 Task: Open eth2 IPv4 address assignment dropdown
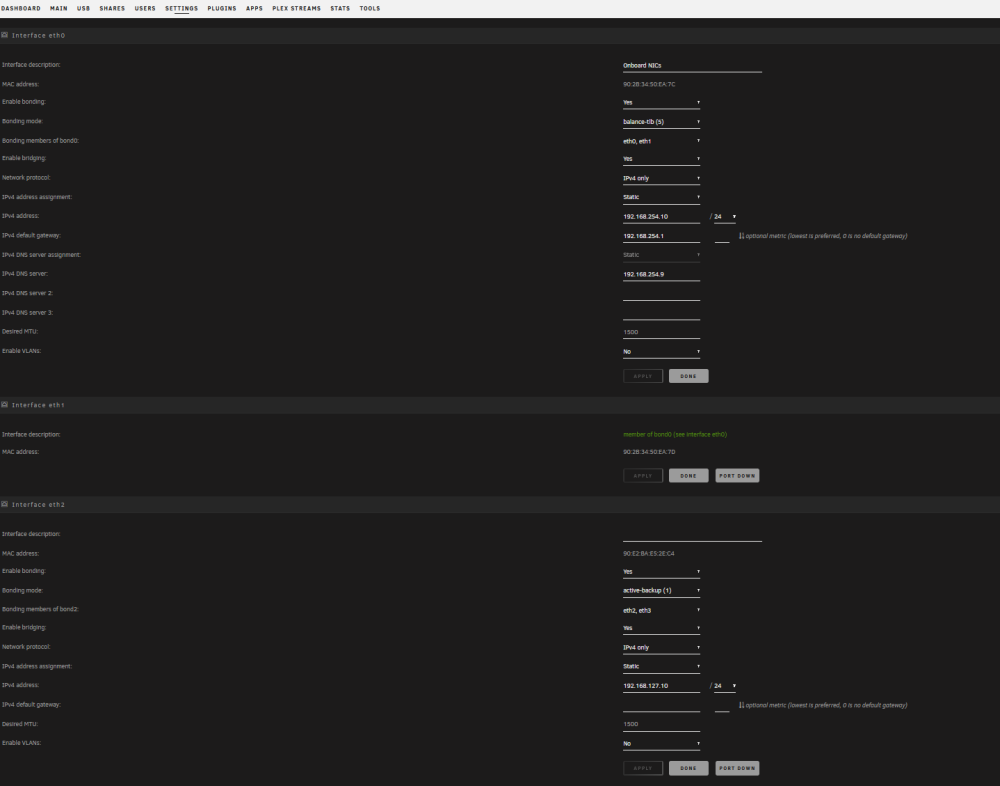[x=661, y=666]
